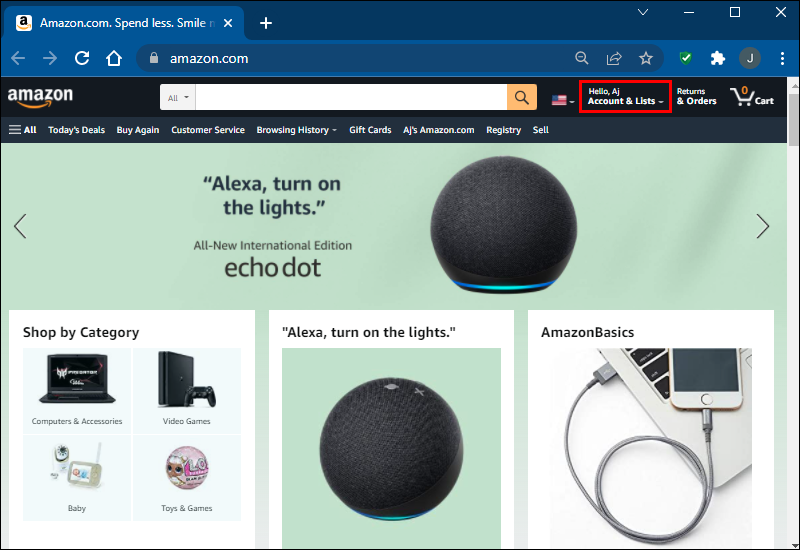Open the shopping Cart
The width and height of the screenshot is (800, 550).
tap(752, 96)
